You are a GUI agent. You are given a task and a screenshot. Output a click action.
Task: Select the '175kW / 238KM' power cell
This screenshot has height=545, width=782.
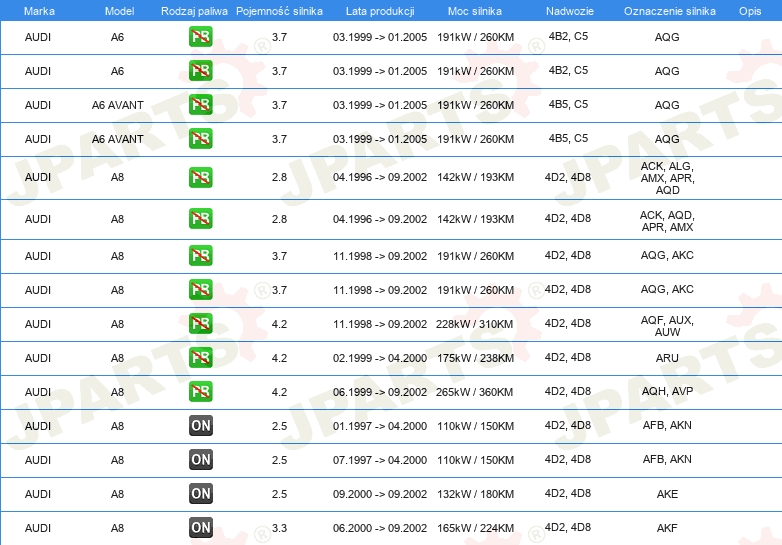[475, 358]
